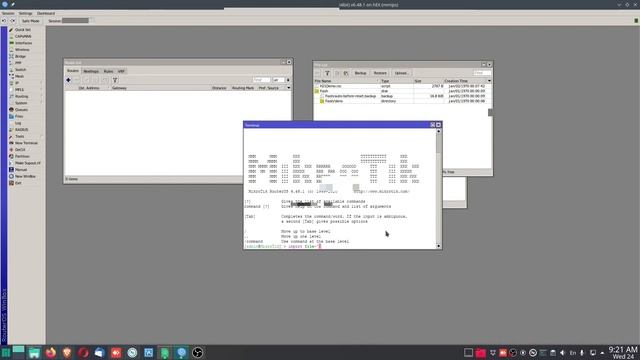640x360 pixels.
Task: Open CAPsMAN in sidebar
Action: coord(23,36)
